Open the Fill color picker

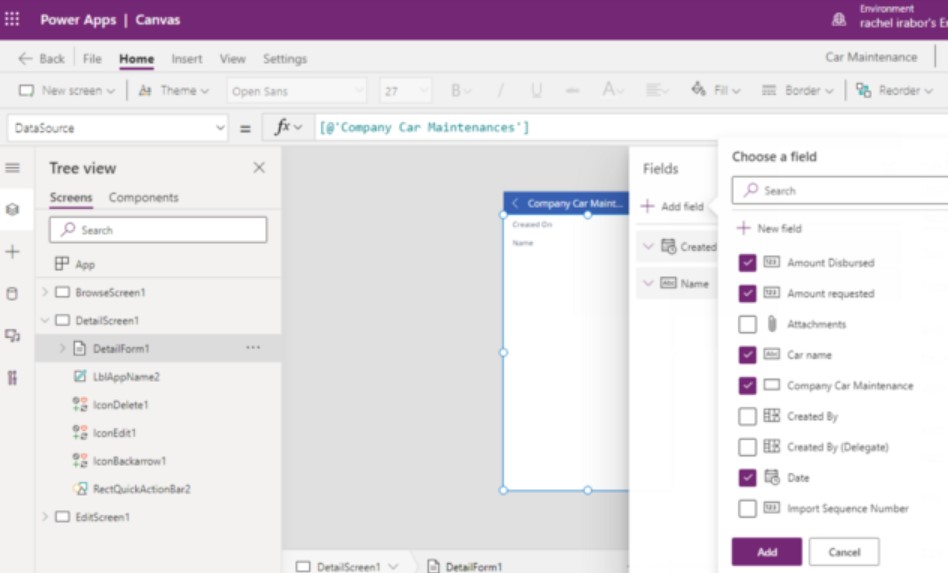pos(716,91)
